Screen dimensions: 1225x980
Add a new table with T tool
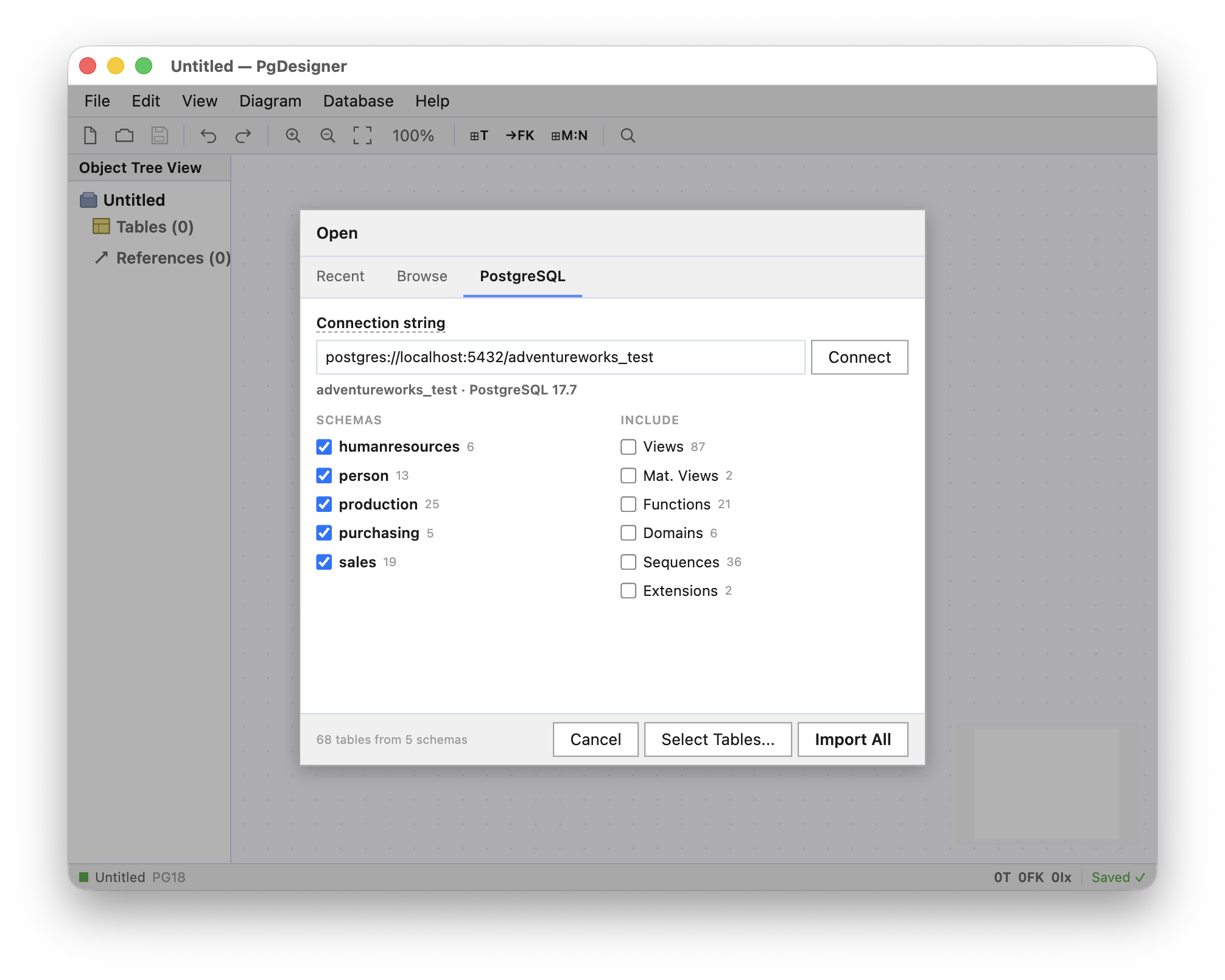(x=479, y=135)
